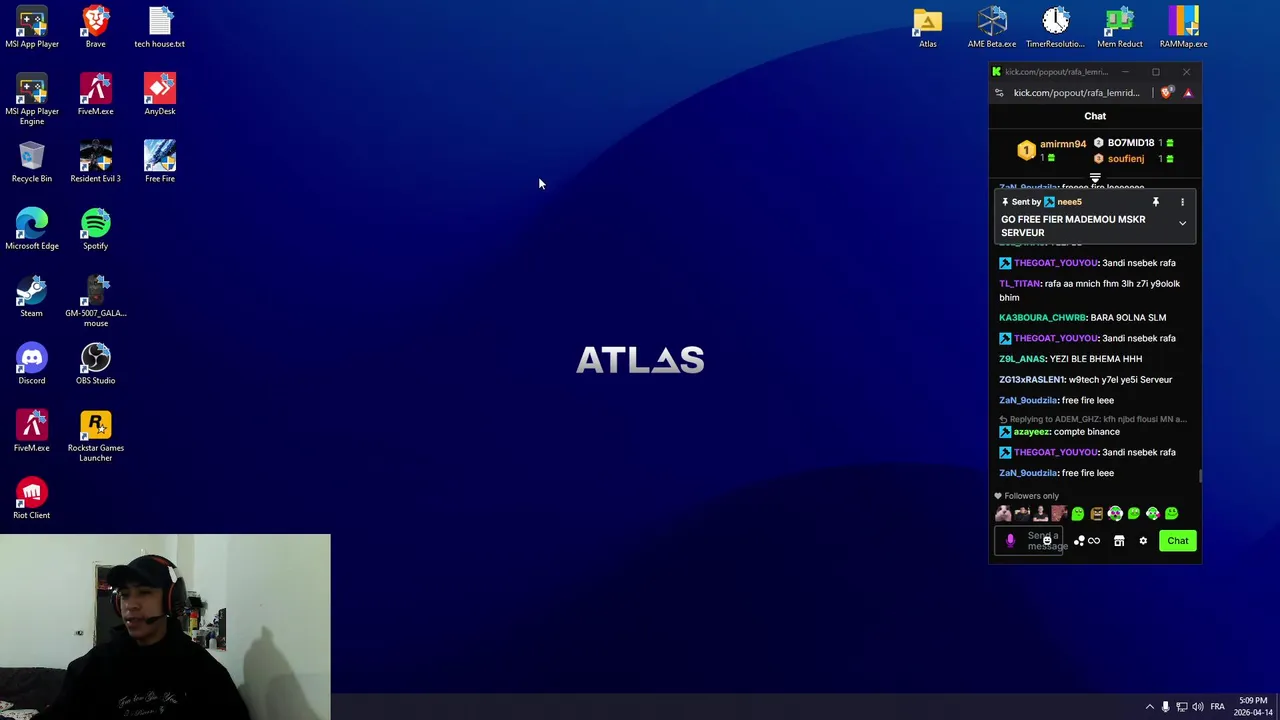The height and width of the screenshot is (720, 1280).
Task: Select the AME Beta.exe icon
Action: (992, 27)
